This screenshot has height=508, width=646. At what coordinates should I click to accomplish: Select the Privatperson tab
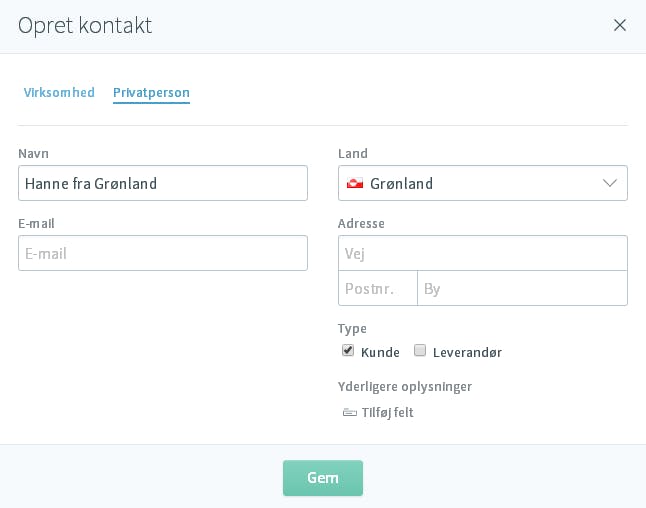click(151, 93)
